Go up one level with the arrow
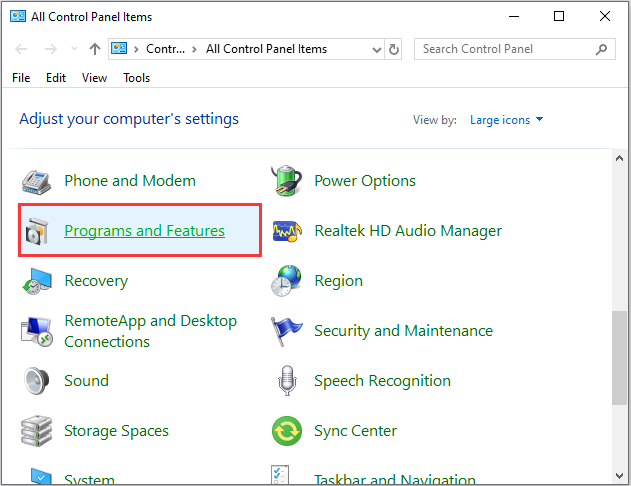Viewport: 631px width, 486px height. click(95, 49)
